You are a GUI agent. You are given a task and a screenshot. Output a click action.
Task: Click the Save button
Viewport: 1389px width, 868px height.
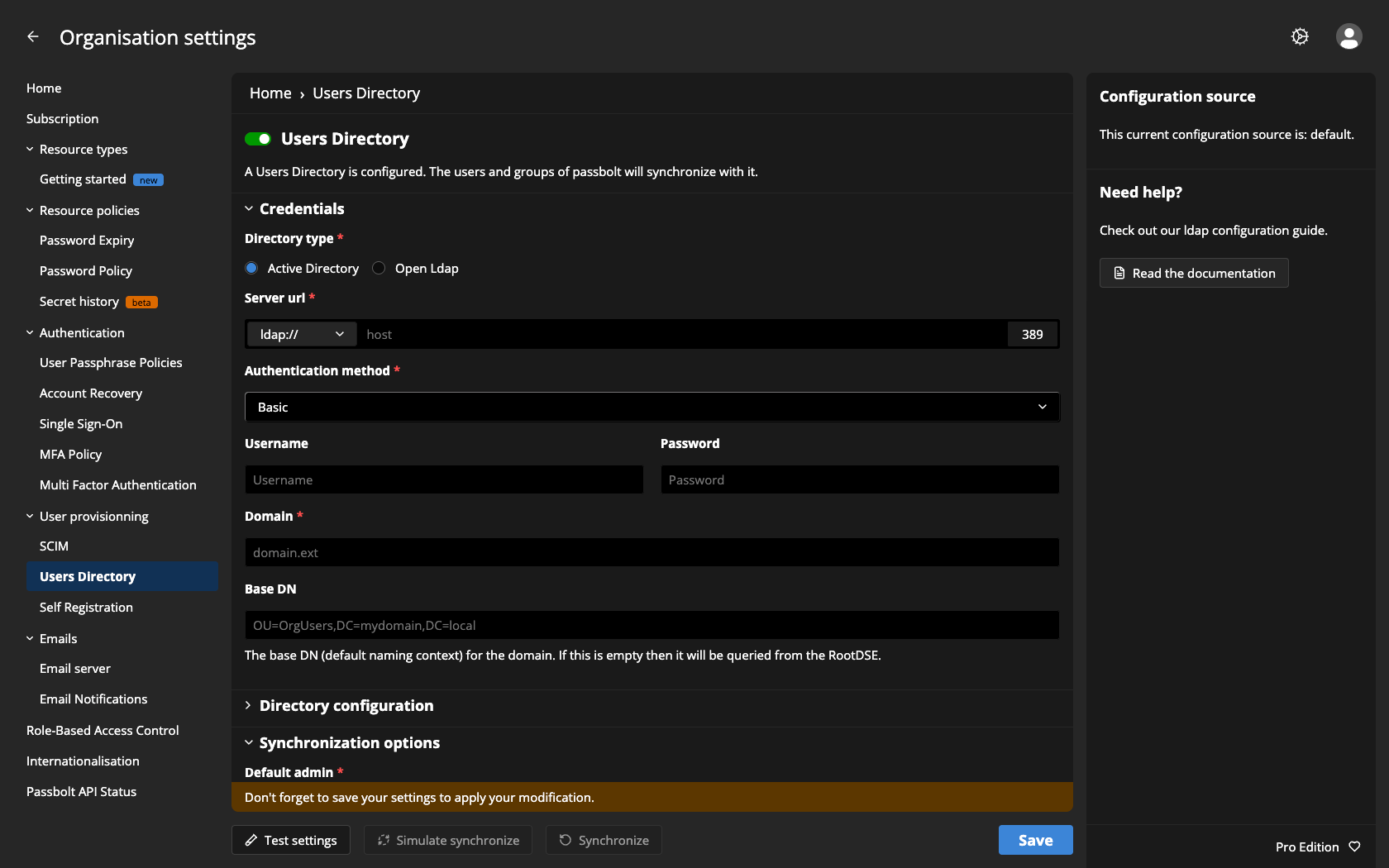tap(1036, 840)
